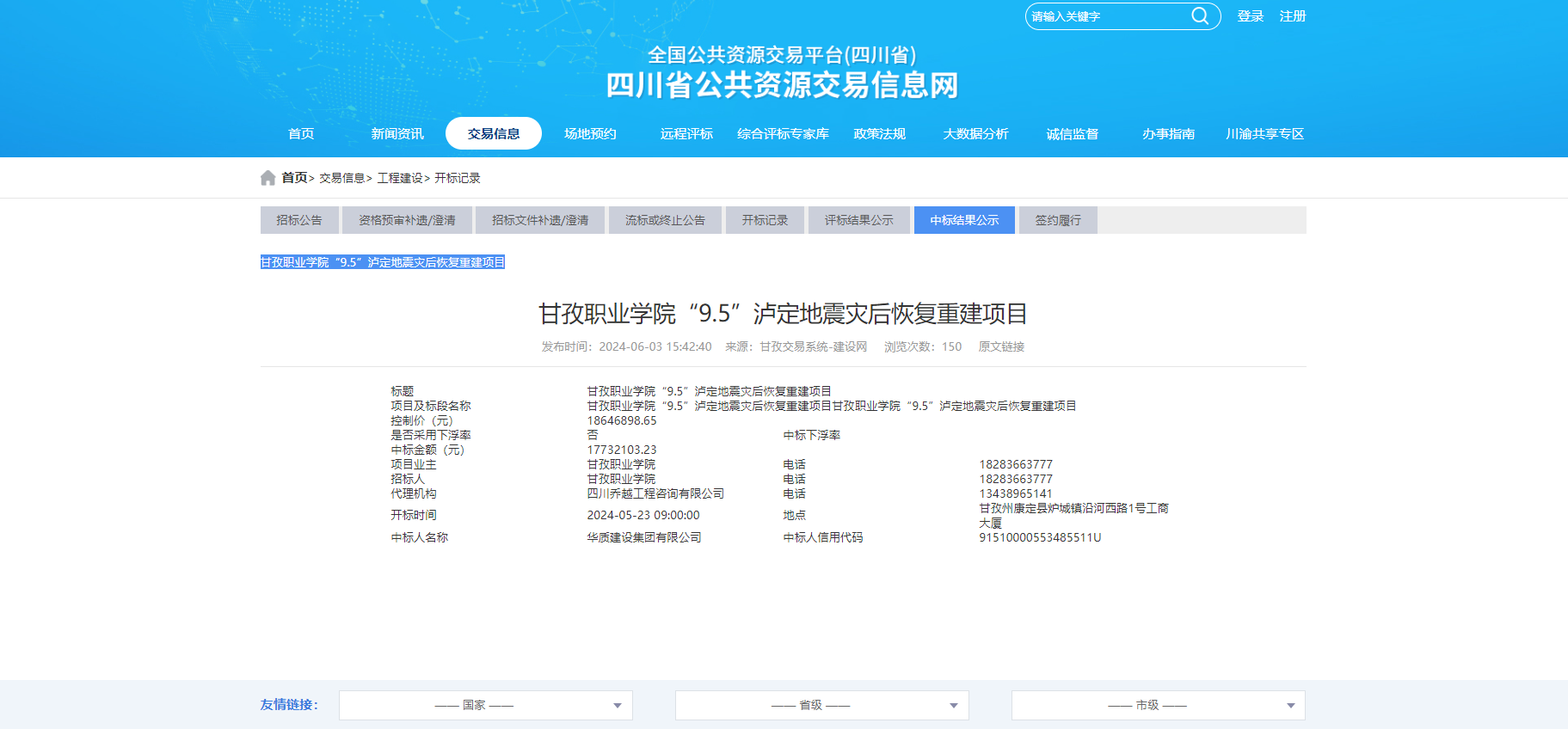Image resolution: width=1568 pixels, height=729 pixels.
Task: Expand the 省级 links dropdown
Action: tap(821, 705)
